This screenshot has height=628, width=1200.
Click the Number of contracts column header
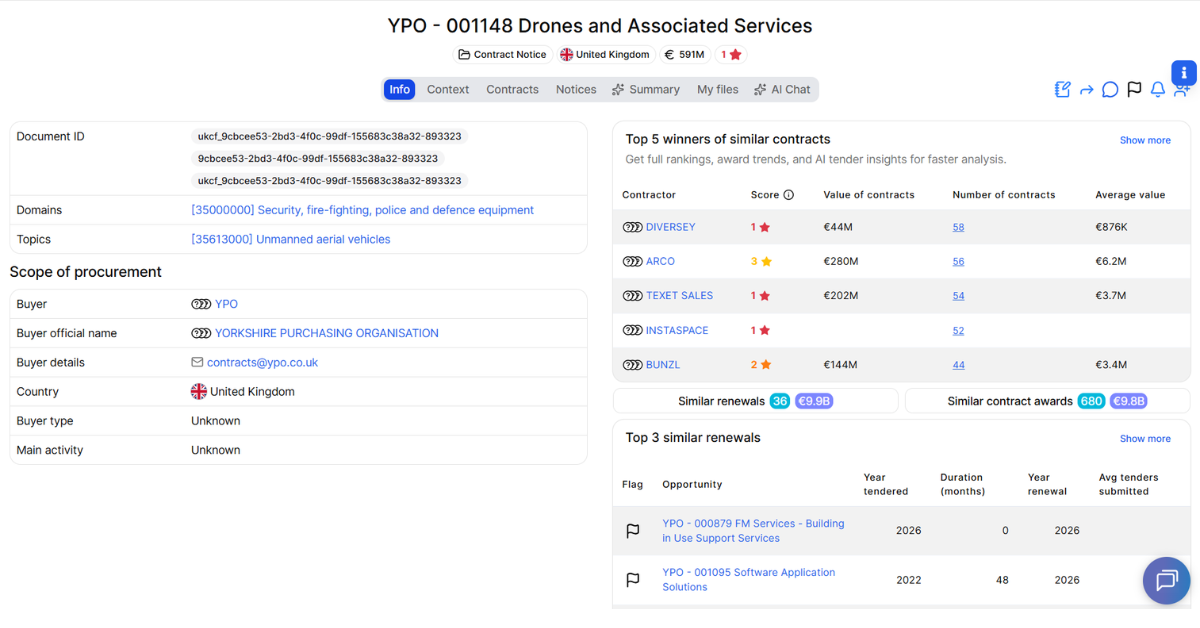coord(1004,195)
